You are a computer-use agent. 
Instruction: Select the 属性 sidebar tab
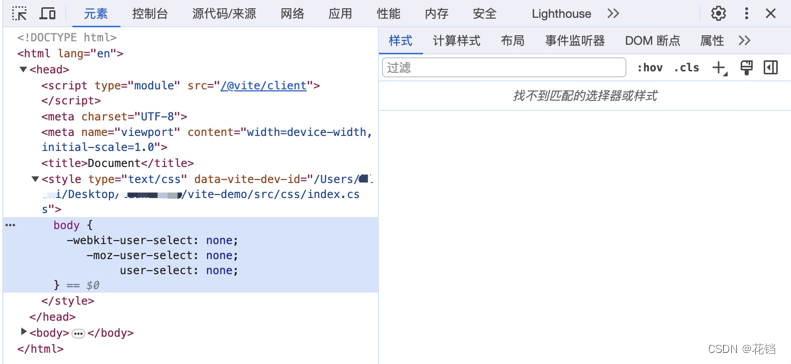coord(712,40)
